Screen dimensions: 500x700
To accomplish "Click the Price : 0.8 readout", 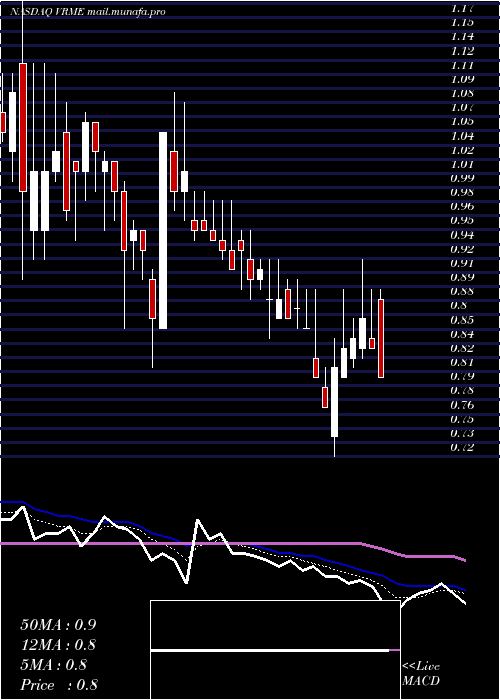I will click(x=59, y=685).
